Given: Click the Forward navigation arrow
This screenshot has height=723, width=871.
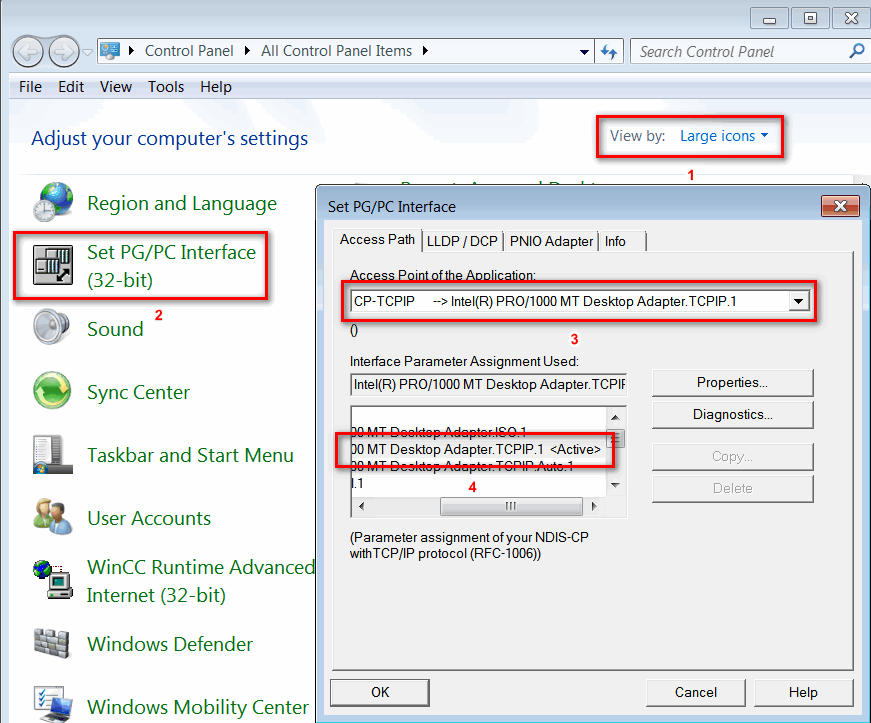Looking at the screenshot, I should (x=64, y=52).
